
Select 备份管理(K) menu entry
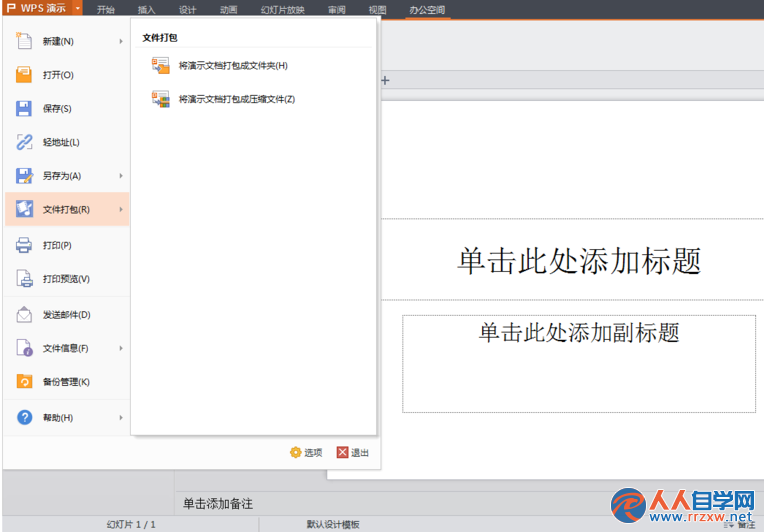click(67, 382)
